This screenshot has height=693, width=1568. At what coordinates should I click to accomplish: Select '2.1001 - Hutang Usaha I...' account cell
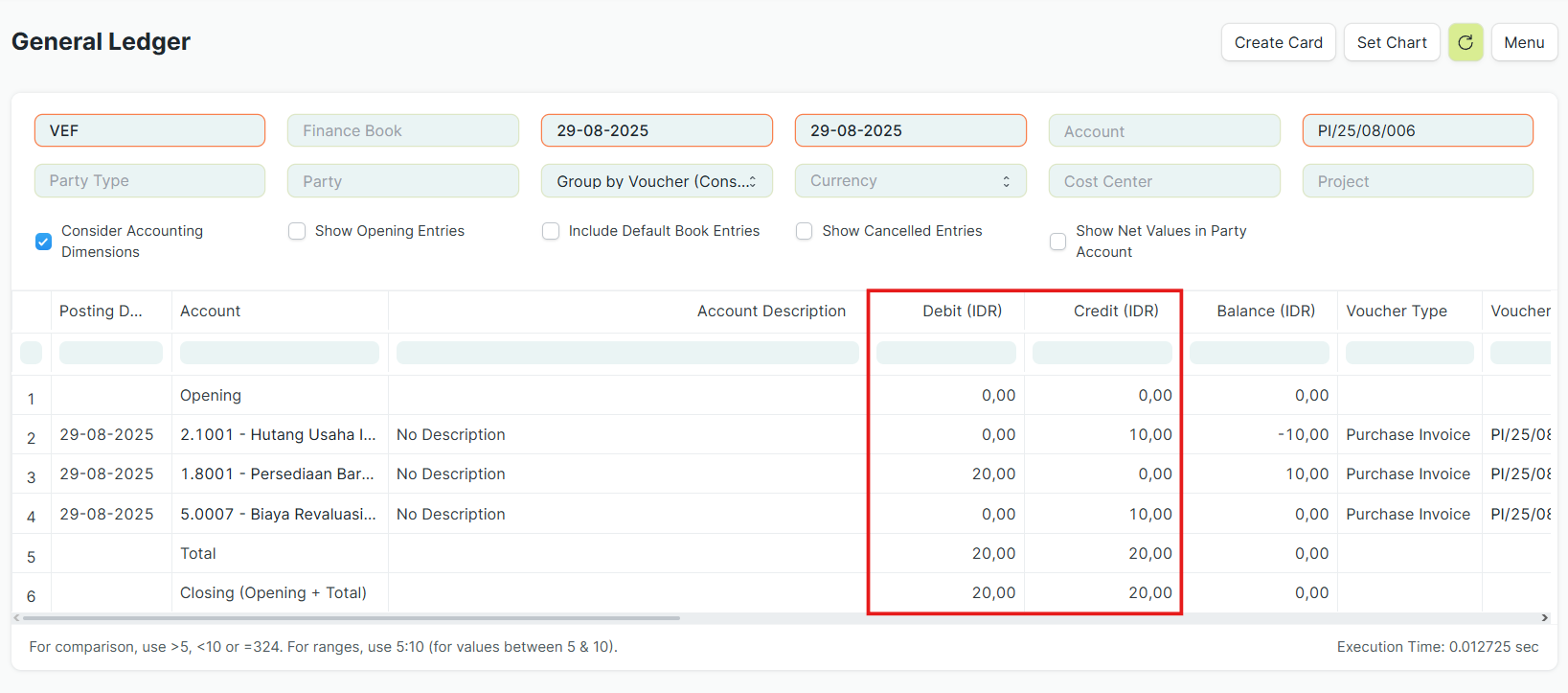(x=278, y=435)
